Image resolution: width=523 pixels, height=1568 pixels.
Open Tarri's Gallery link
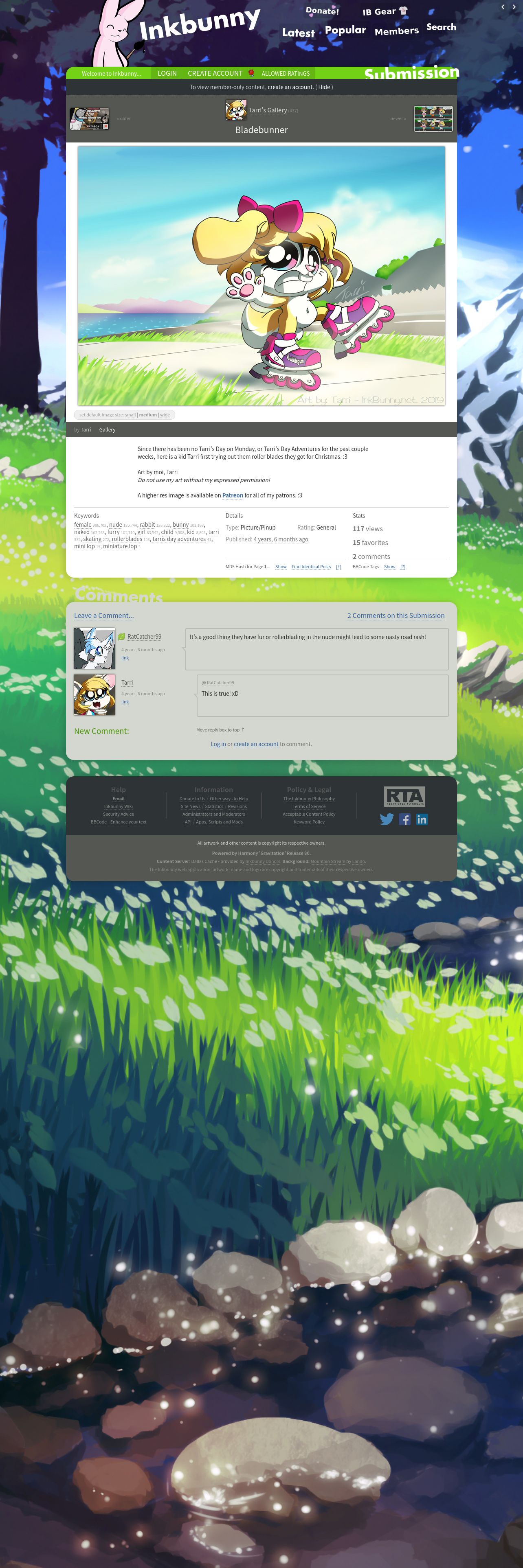tap(267, 110)
